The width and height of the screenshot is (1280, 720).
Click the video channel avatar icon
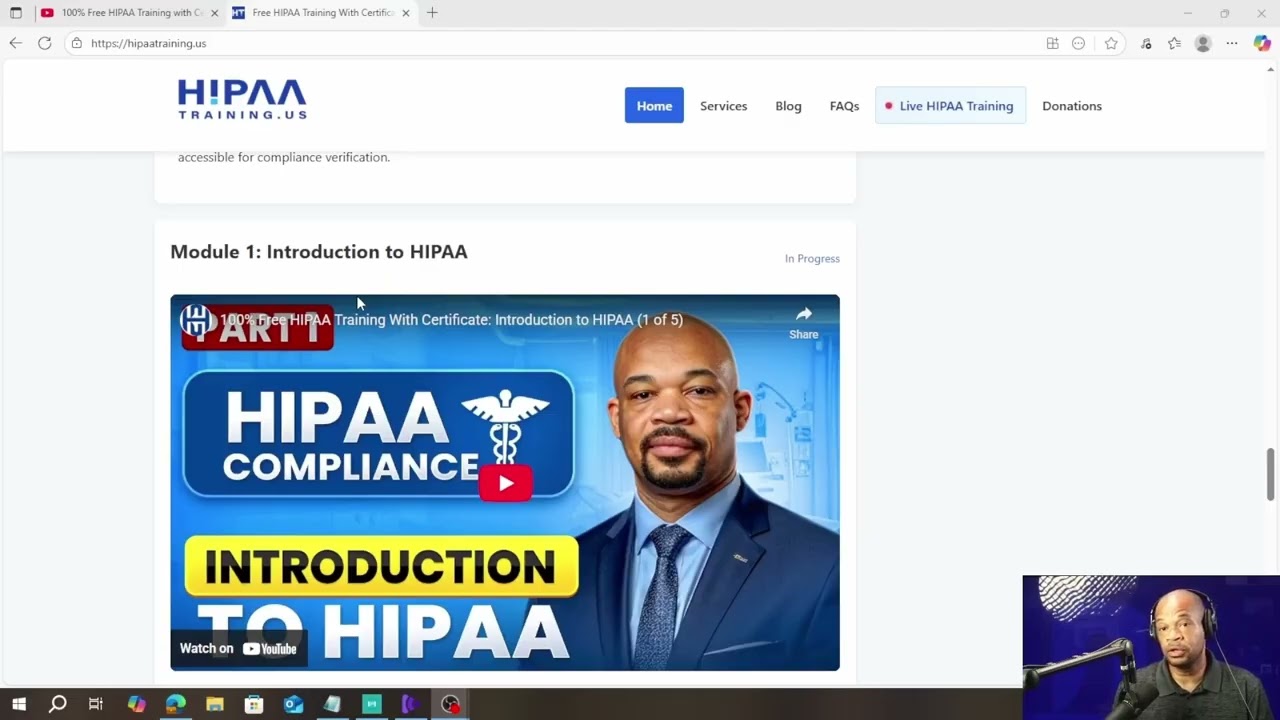pyautogui.click(x=197, y=320)
